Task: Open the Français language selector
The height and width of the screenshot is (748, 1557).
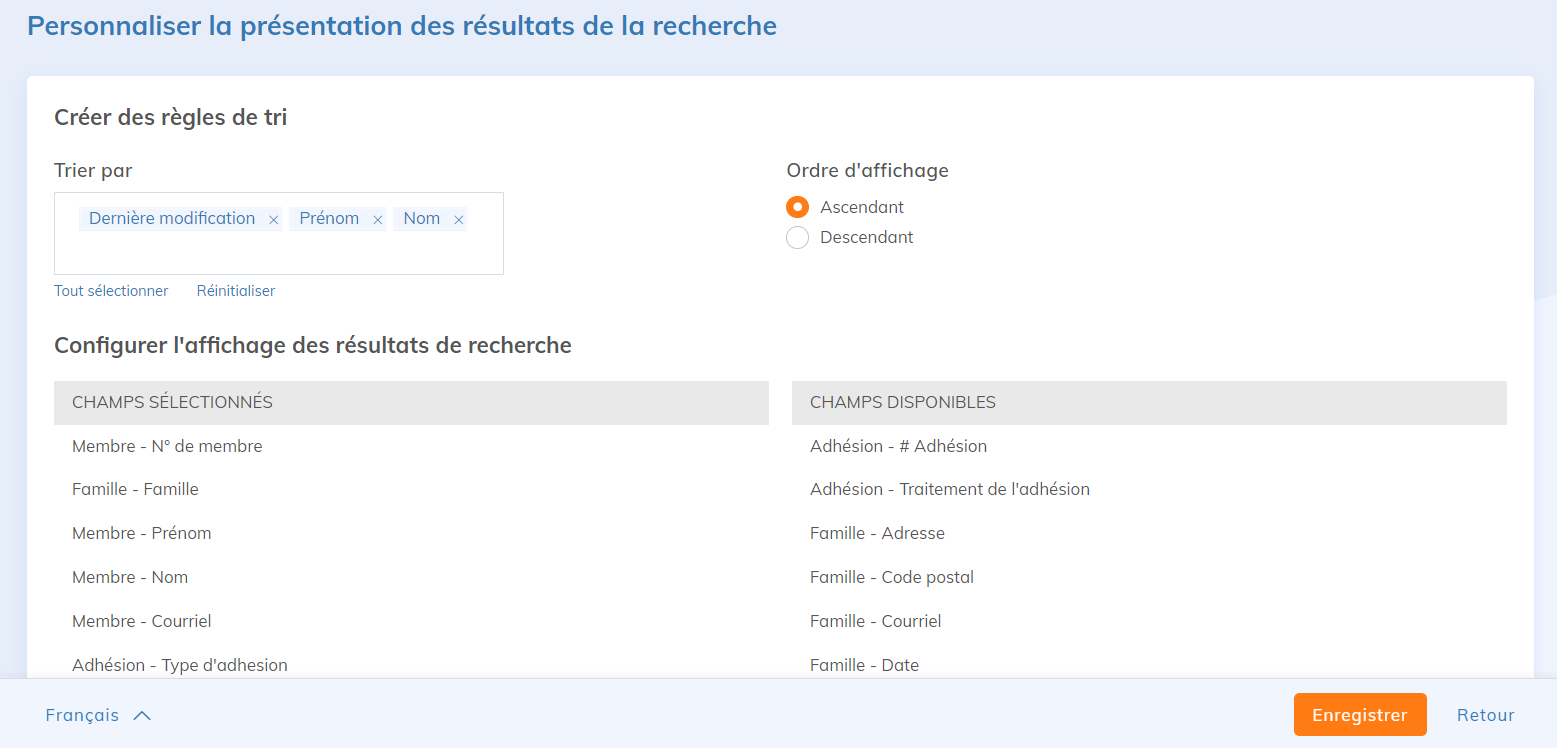Action: point(83,715)
